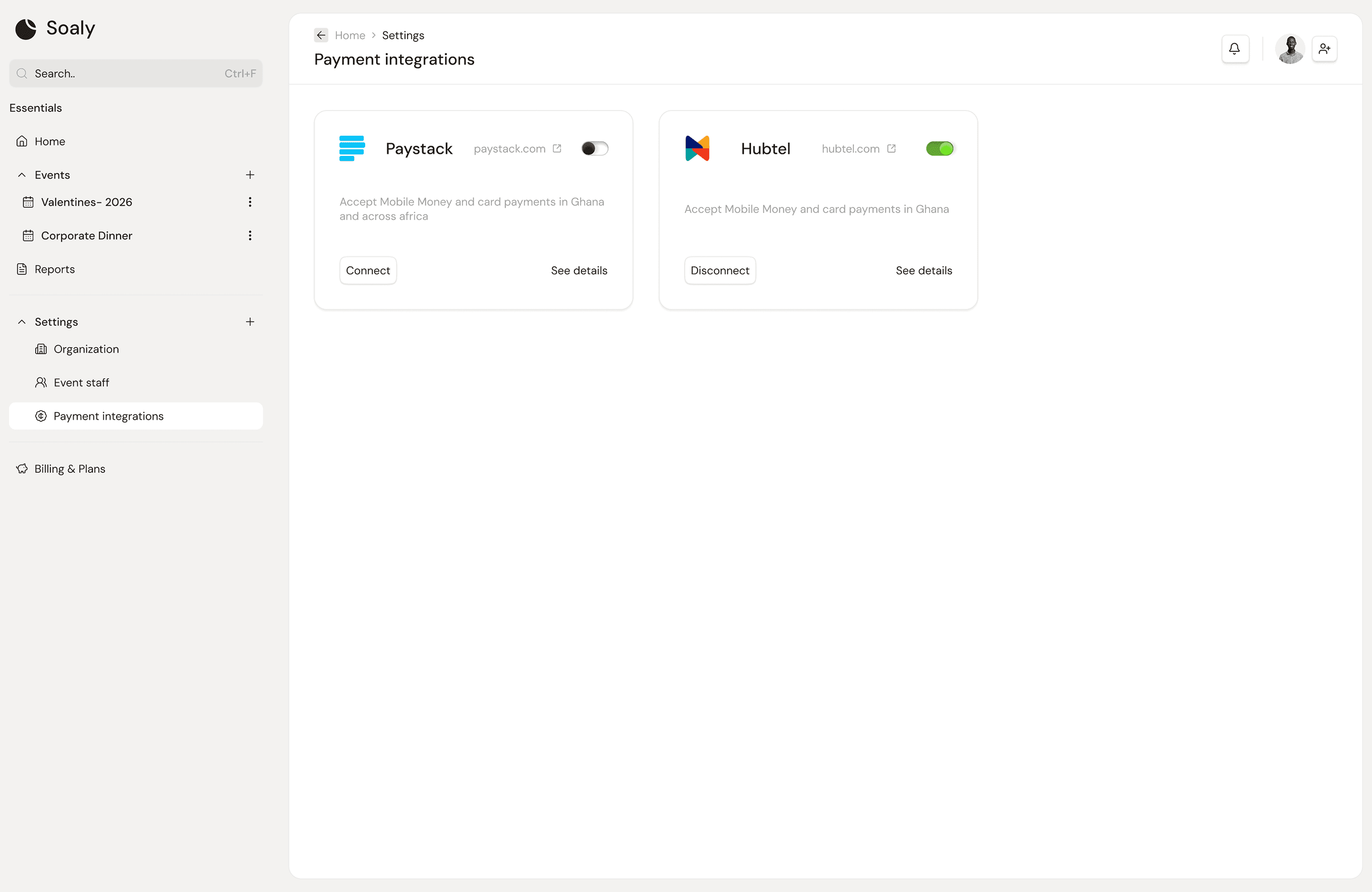Image resolution: width=1372 pixels, height=892 pixels.
Task: Collapse the Events section
Action: [x=21, y=175]
